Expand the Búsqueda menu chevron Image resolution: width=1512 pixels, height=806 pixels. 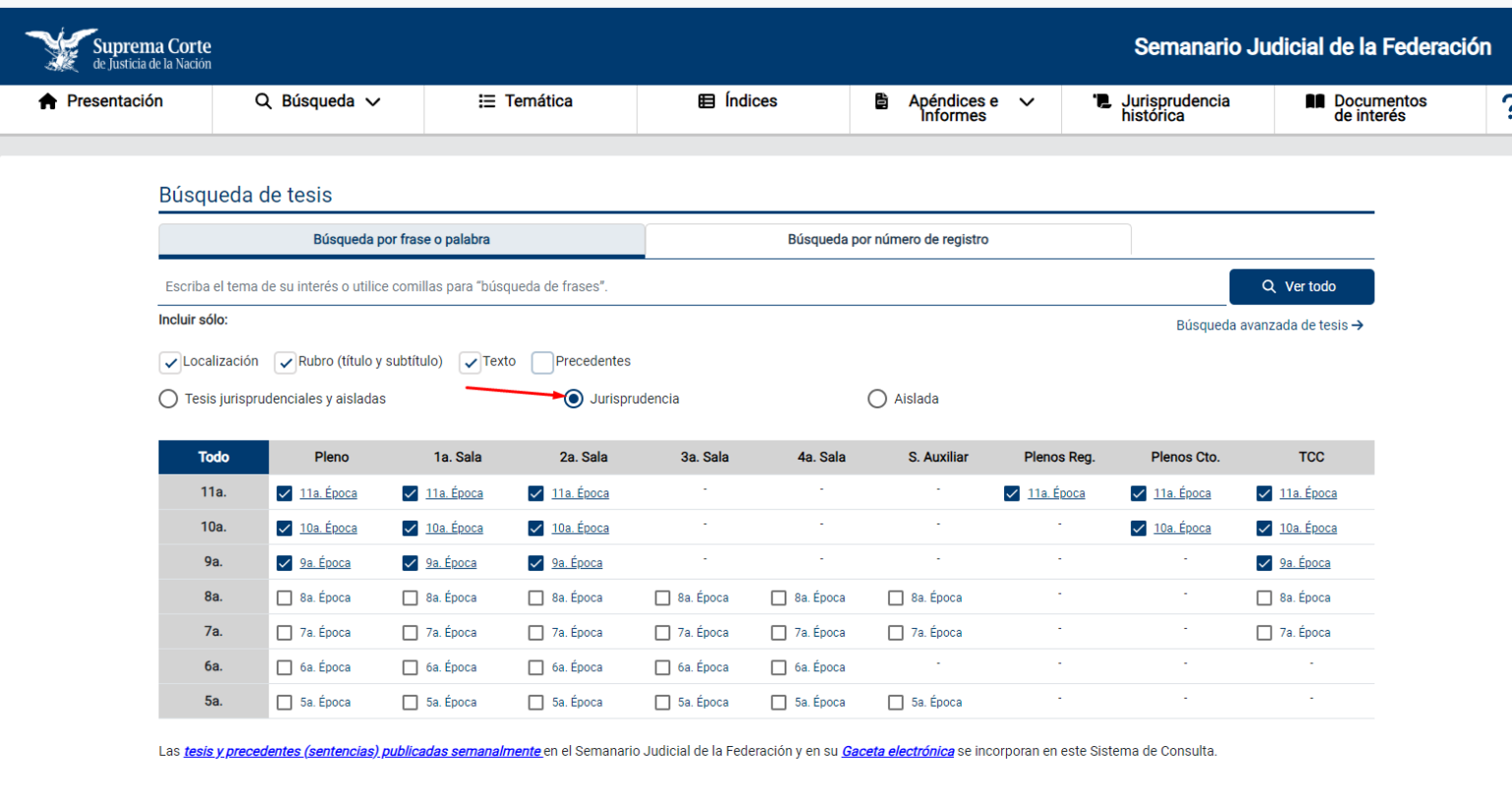click(373, 101)
